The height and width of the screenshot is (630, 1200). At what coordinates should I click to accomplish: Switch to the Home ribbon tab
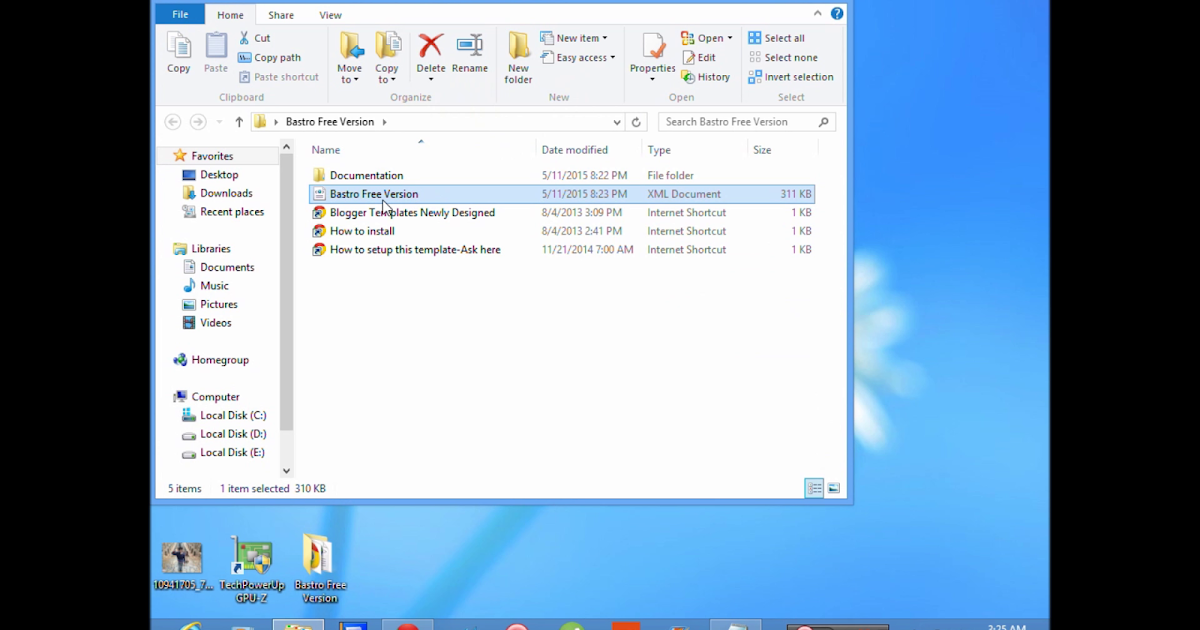(x=230, y=15)
